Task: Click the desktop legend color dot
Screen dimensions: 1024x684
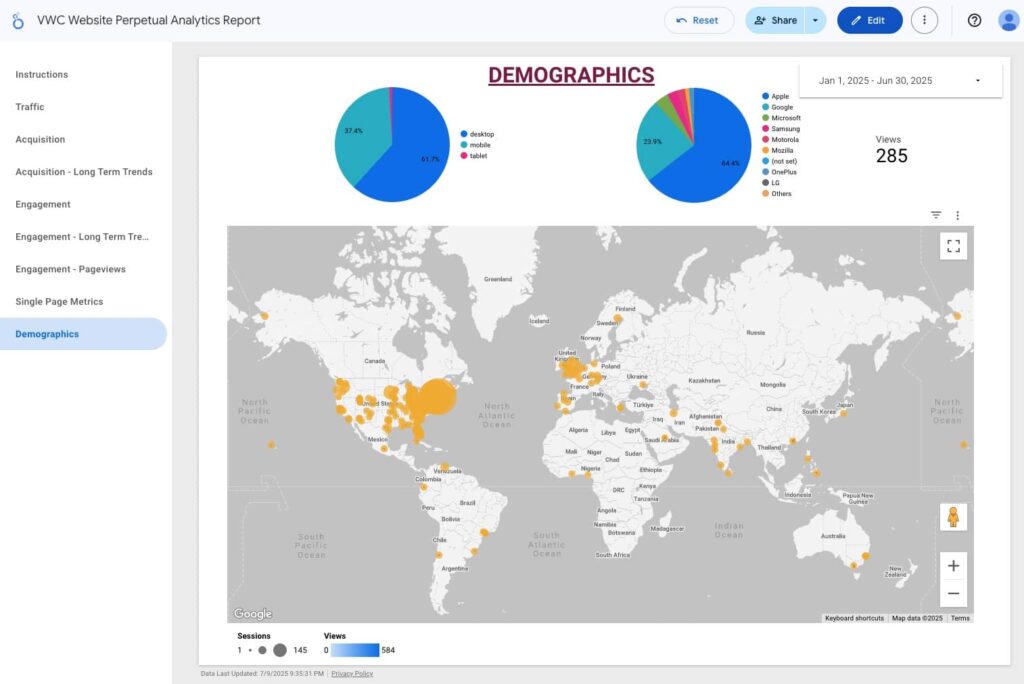Action: 464,134
